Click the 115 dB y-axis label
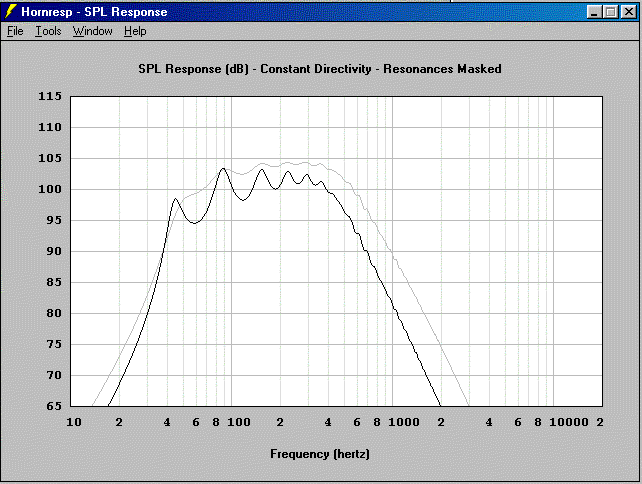Image resolution: width=642 pixels, height=484 pixels. tap(50, 96)
